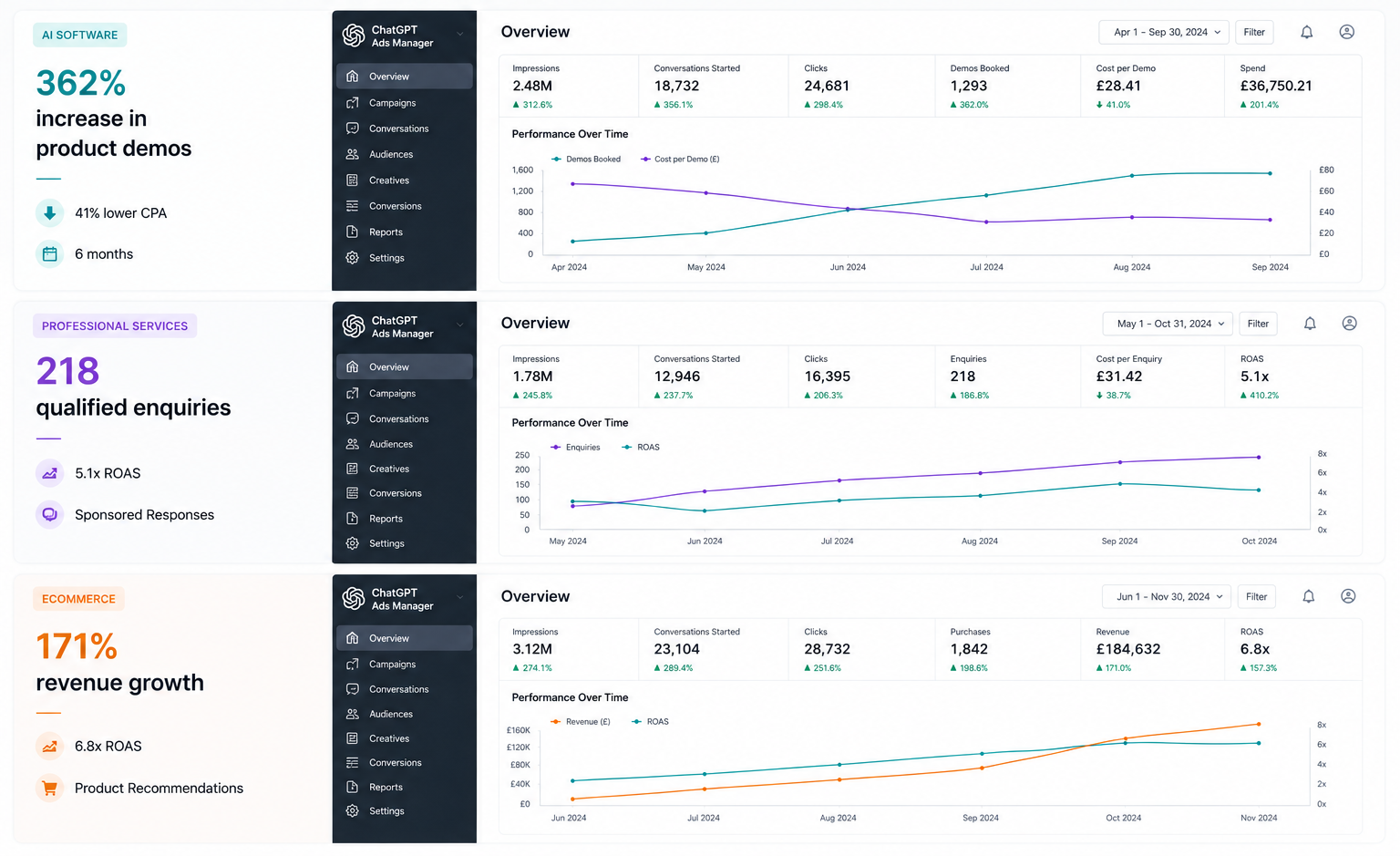Click the AI SOFTWARE category tag
The image size is (1400, 856).
point(80,36)
